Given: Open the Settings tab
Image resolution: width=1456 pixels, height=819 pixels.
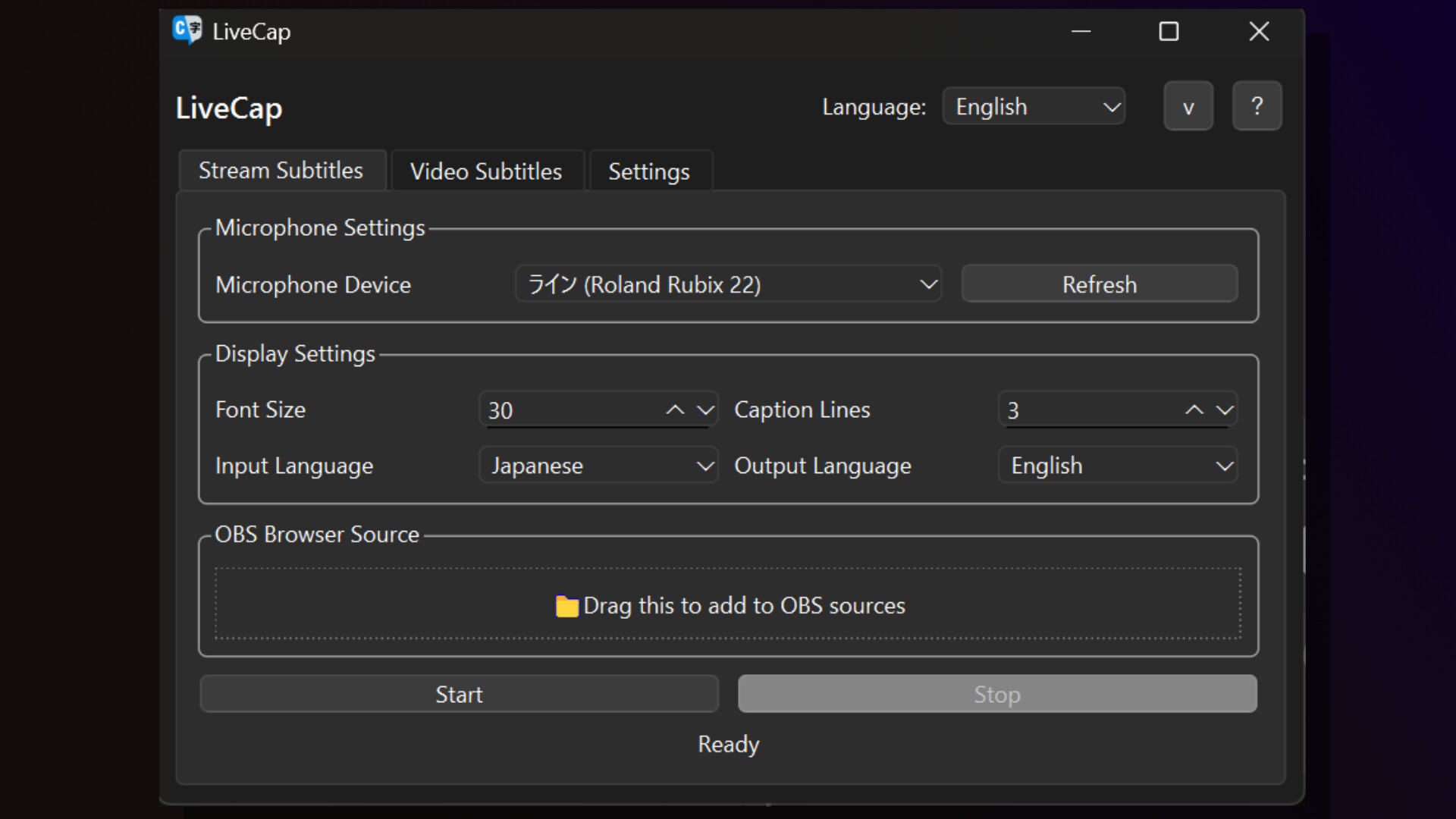Looking at the screenshot, I should coord(649,171).
